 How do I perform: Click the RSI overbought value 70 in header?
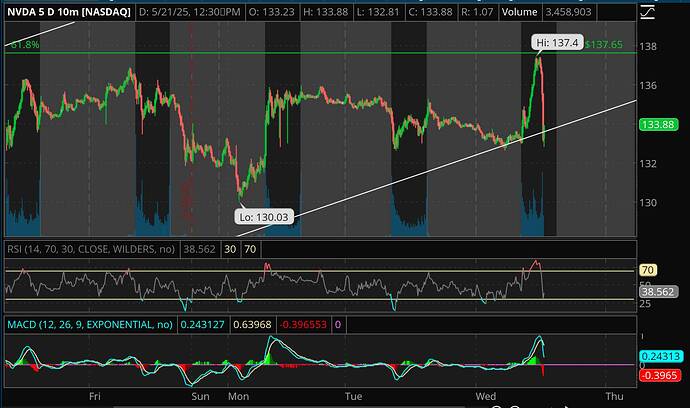pos(250,250)
